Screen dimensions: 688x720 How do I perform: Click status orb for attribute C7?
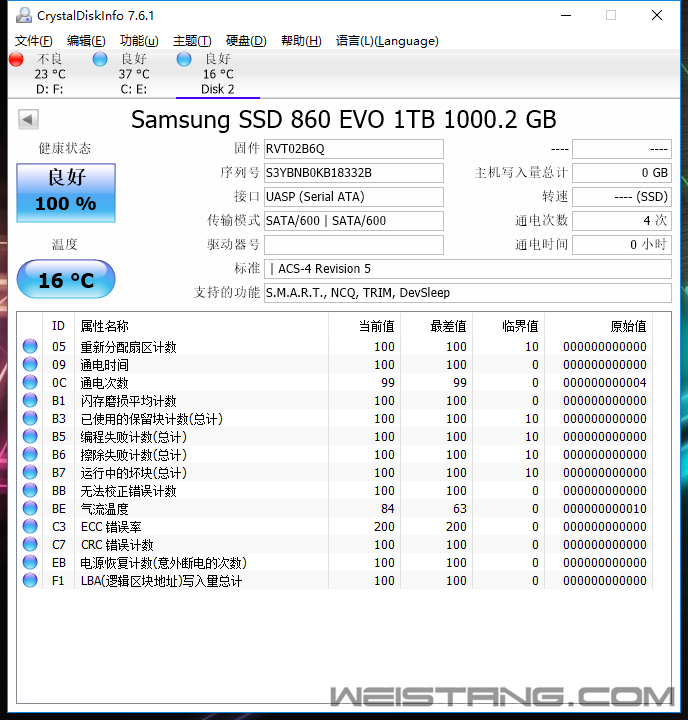point(30,544)
